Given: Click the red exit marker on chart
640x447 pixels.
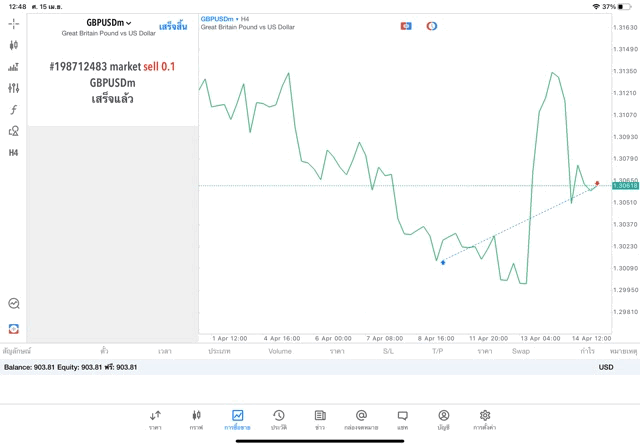Looking at the screenshot, I should [x=597, y=183].
